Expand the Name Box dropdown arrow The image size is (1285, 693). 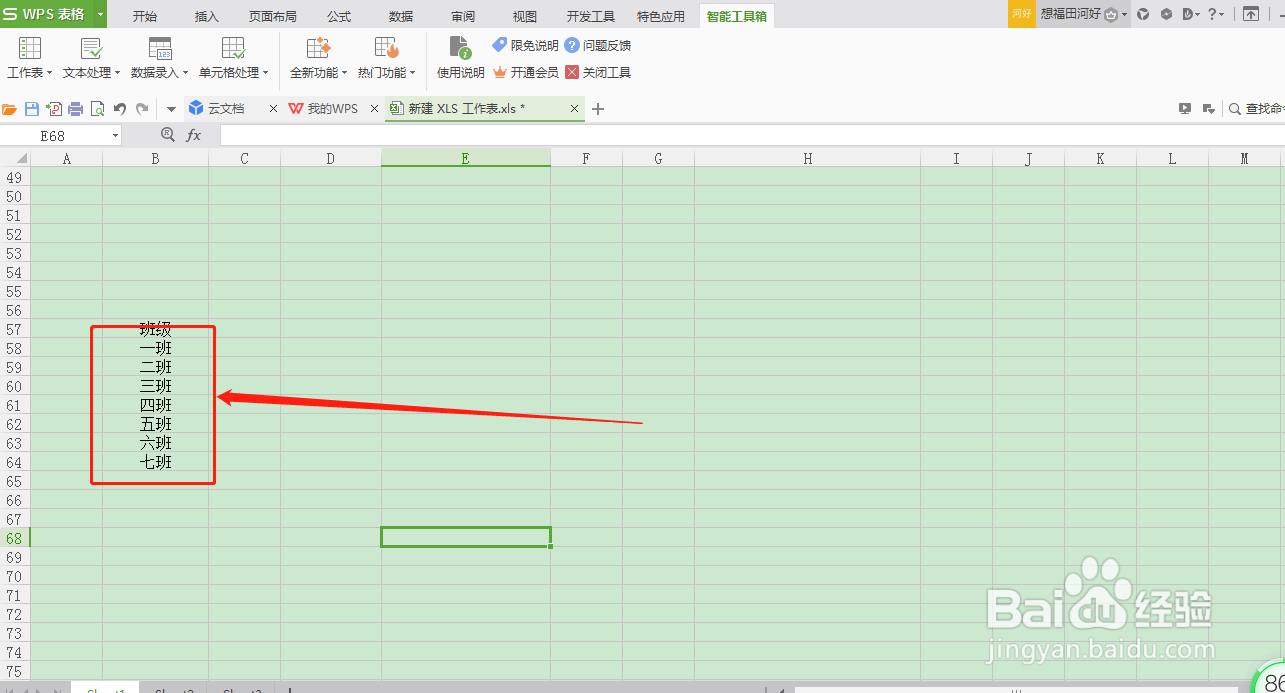[115, 135]
